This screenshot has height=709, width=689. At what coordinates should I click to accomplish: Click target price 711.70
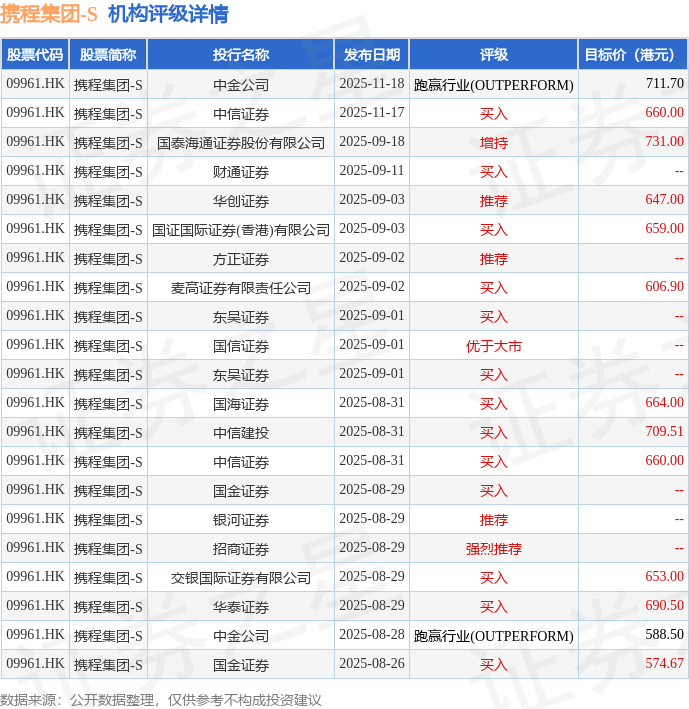(x=665, y=84)
